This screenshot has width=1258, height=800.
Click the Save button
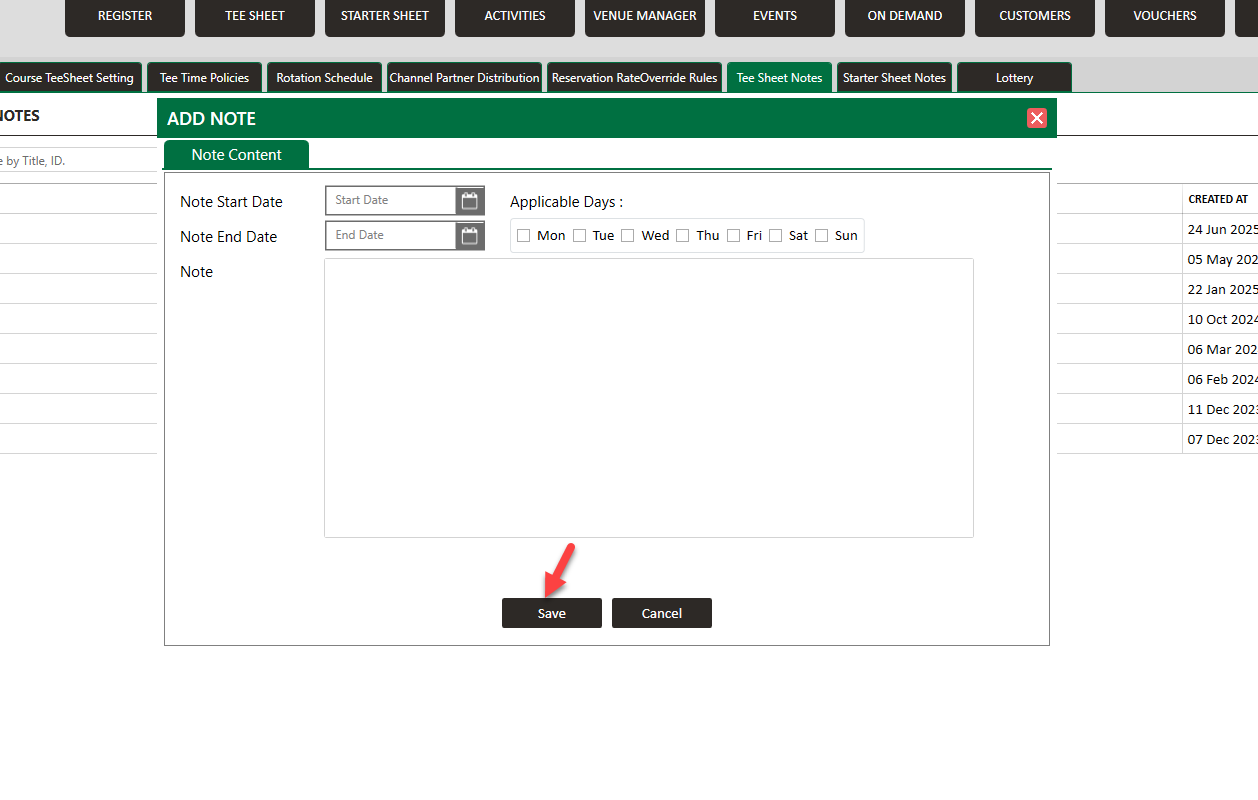tap(551, 613)
